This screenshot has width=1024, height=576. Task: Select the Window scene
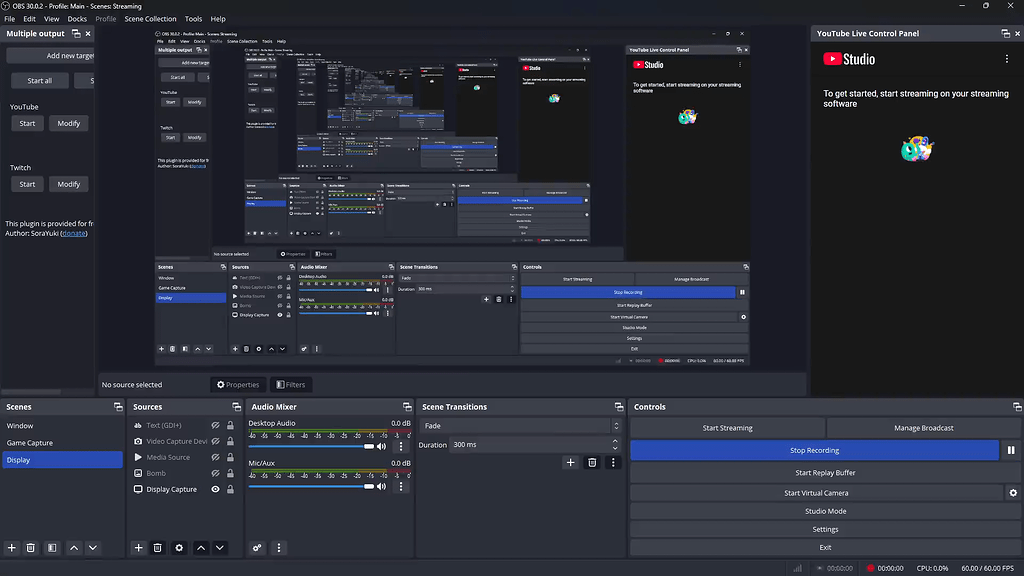pyautogui.click(x=62, y=426)
